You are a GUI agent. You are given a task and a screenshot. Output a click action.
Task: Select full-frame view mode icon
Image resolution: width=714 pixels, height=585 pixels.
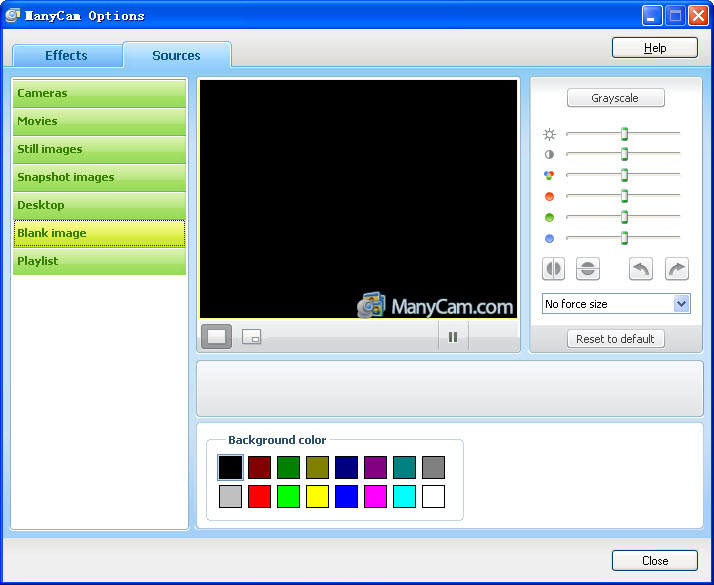coord(216,336)
